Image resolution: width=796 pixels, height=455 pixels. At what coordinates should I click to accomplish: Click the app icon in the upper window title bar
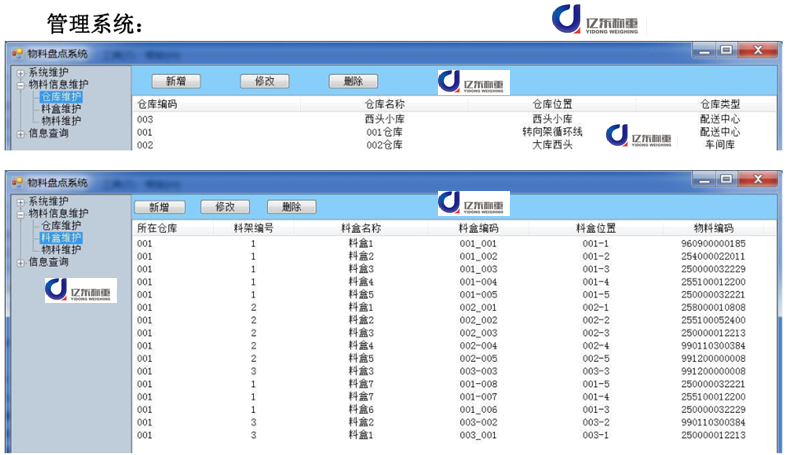(x=16, y=53)
